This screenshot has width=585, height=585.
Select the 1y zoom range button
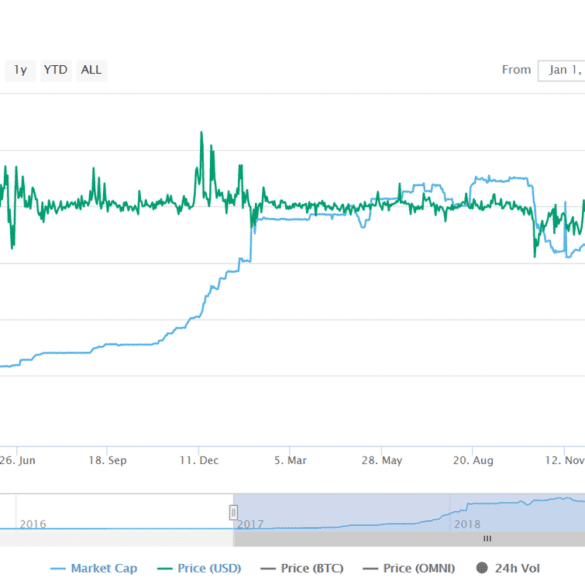tap(20, 70)
